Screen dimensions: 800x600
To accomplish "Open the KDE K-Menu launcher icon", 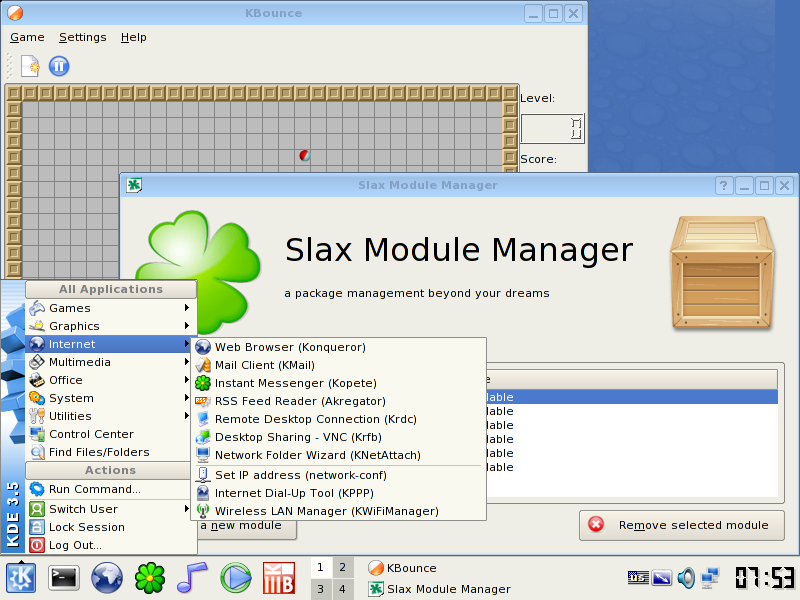I will [x=21, y=578].
